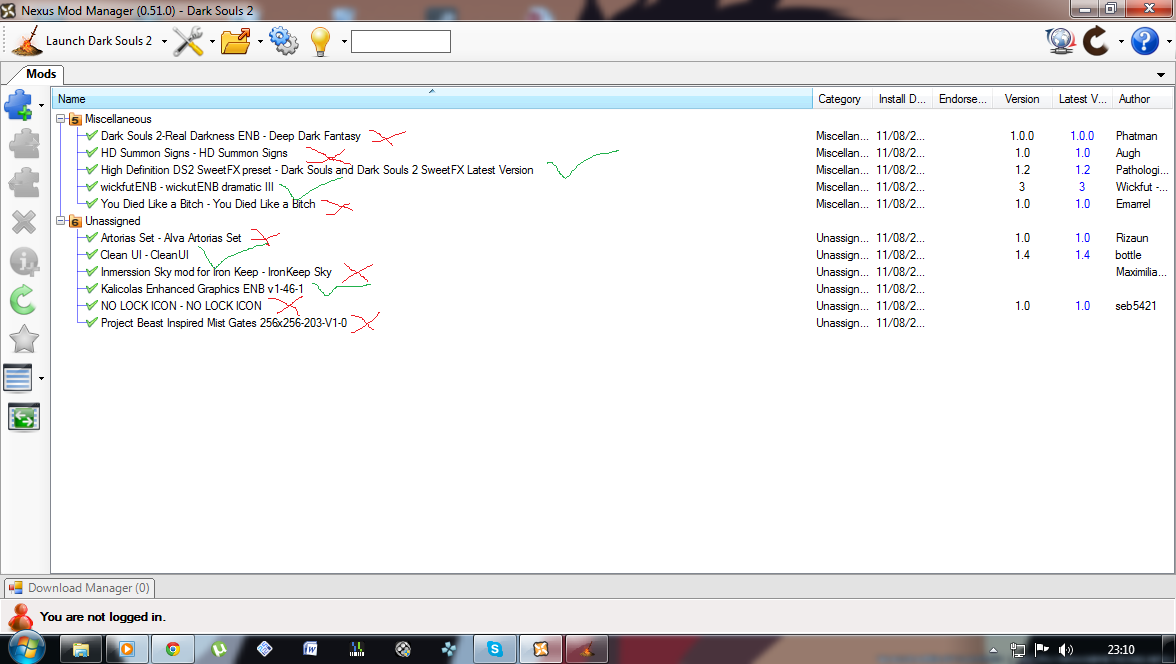Image resolution: width=1176 pixels, height=664 pixels.
Task: Expand the Add Mod dropdown arrow
Action: tap(41, 105)
